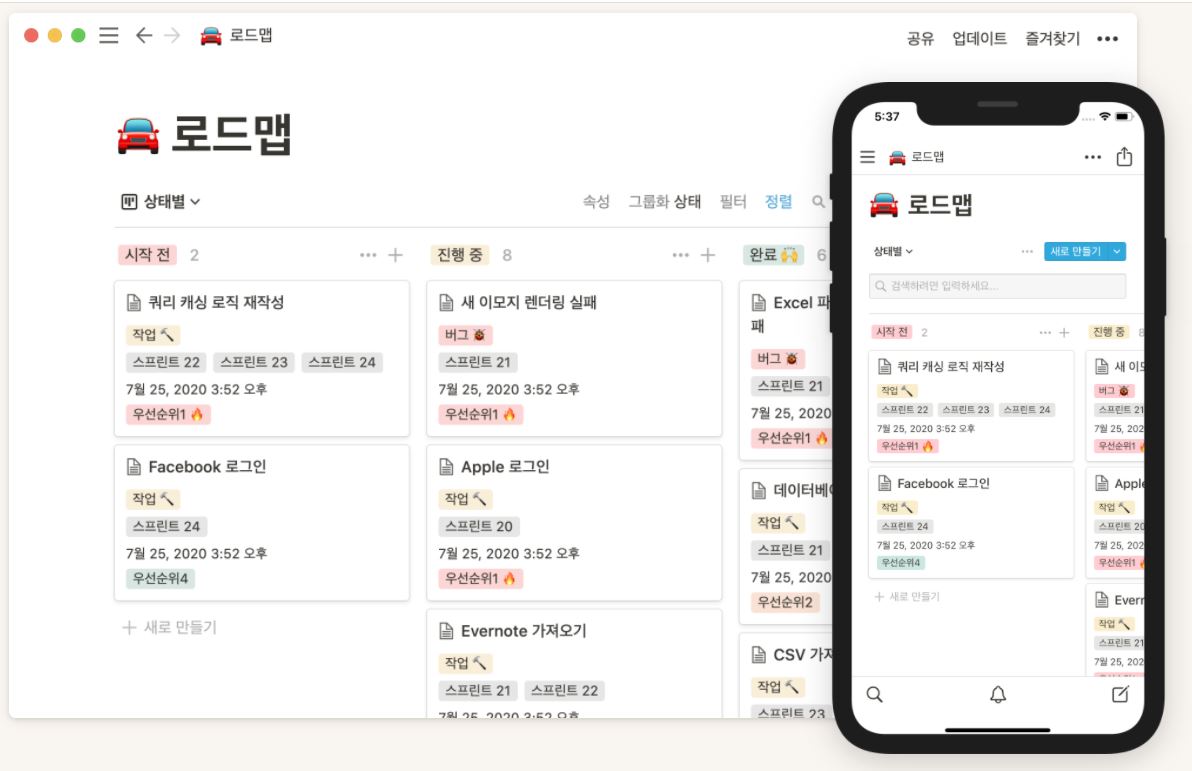Tap the compose new page icon on phone
Image resolution: width=1192 pixels, height=771 pixels.
click(1120, 693)
